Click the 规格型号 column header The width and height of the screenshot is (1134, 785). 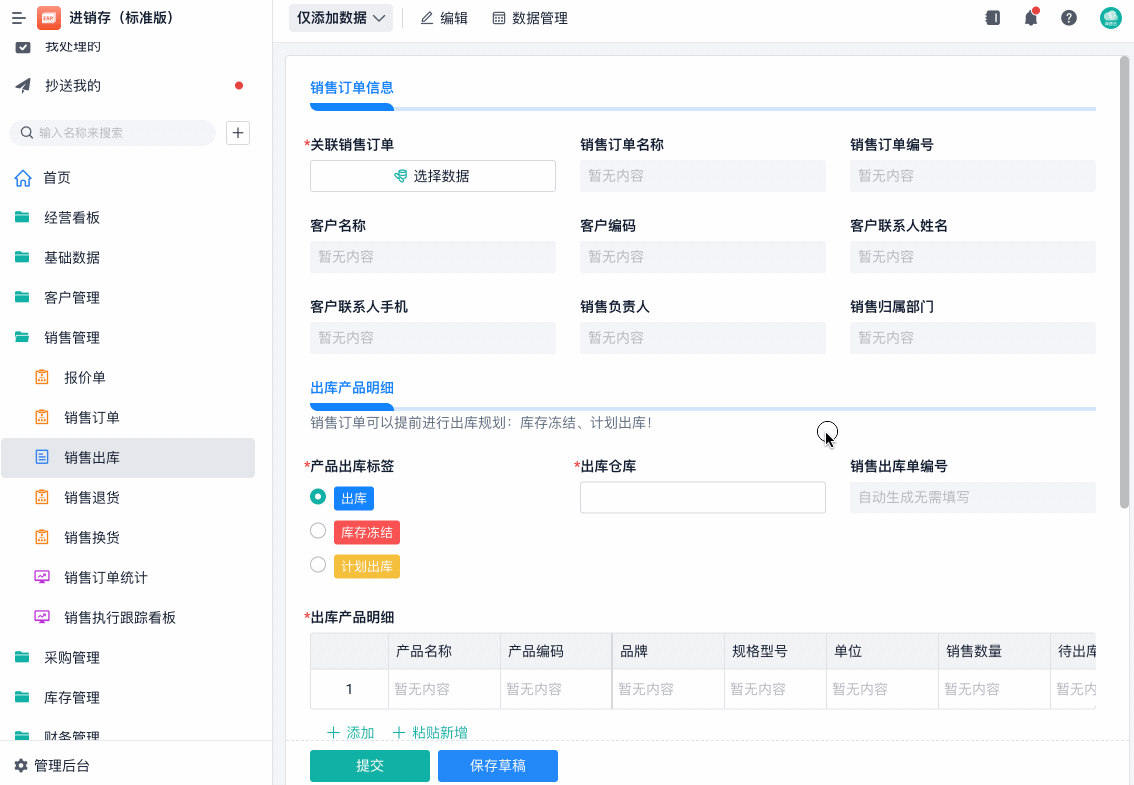pyautogui.click(x=775, y=651)
